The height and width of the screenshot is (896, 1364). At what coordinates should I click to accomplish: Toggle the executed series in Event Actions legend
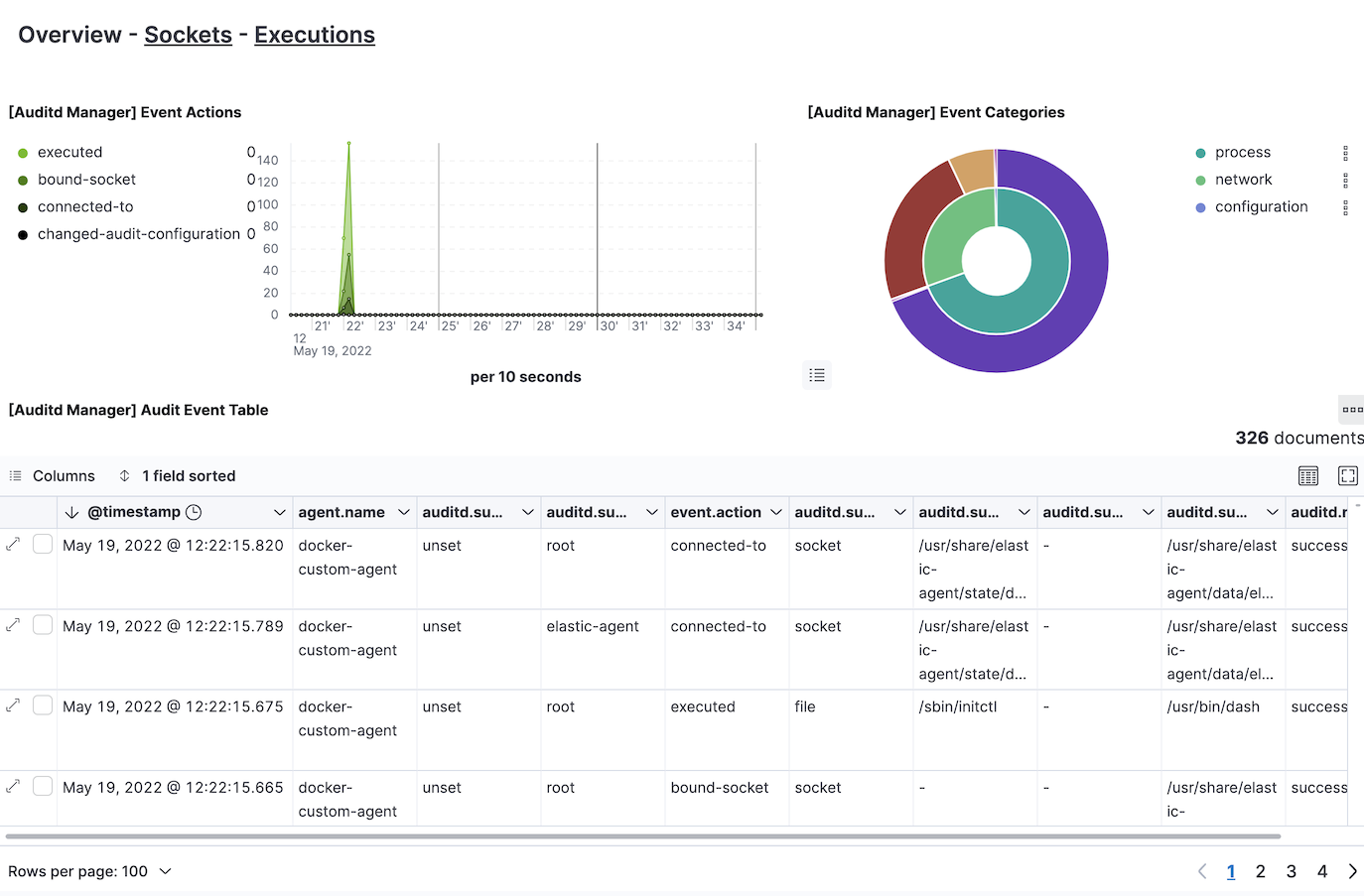click(69, 152)
